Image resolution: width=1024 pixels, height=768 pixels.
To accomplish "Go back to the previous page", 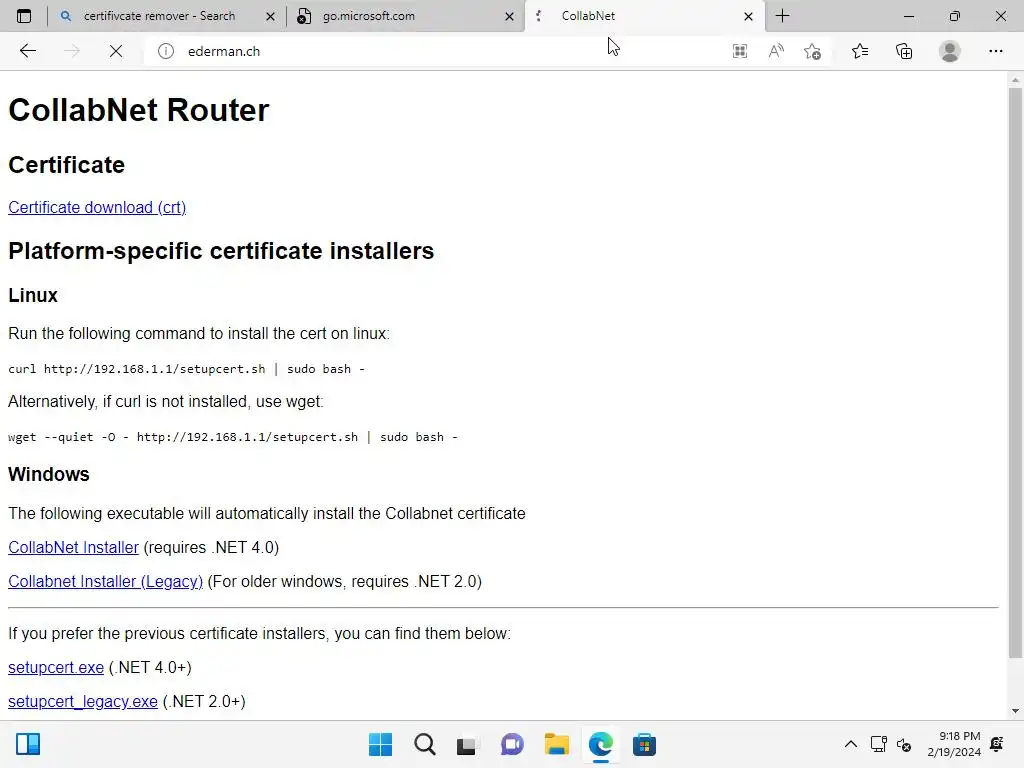I will pyautogui.click(x=27, y=51).
